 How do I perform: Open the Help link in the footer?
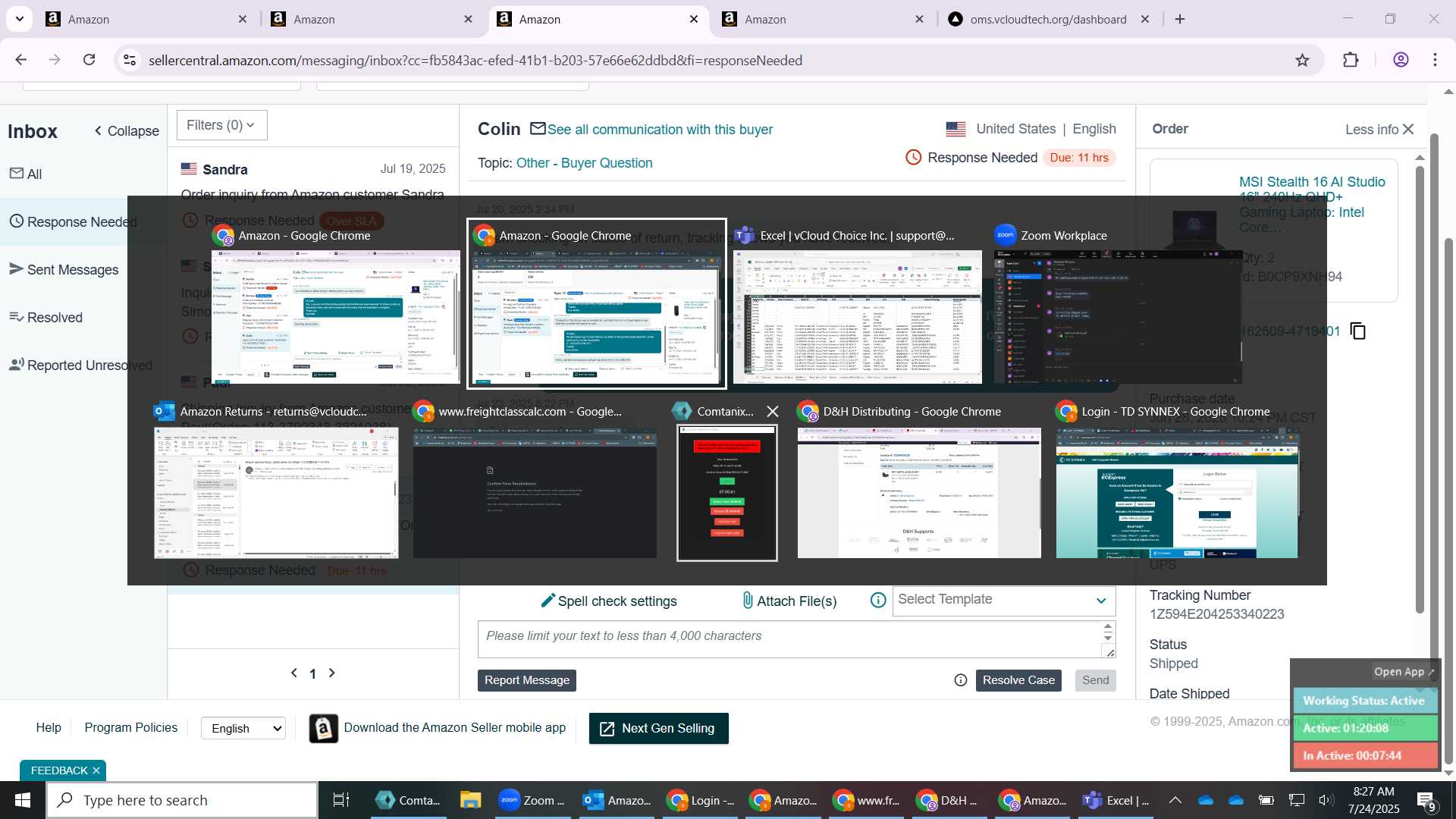[49, 727]
